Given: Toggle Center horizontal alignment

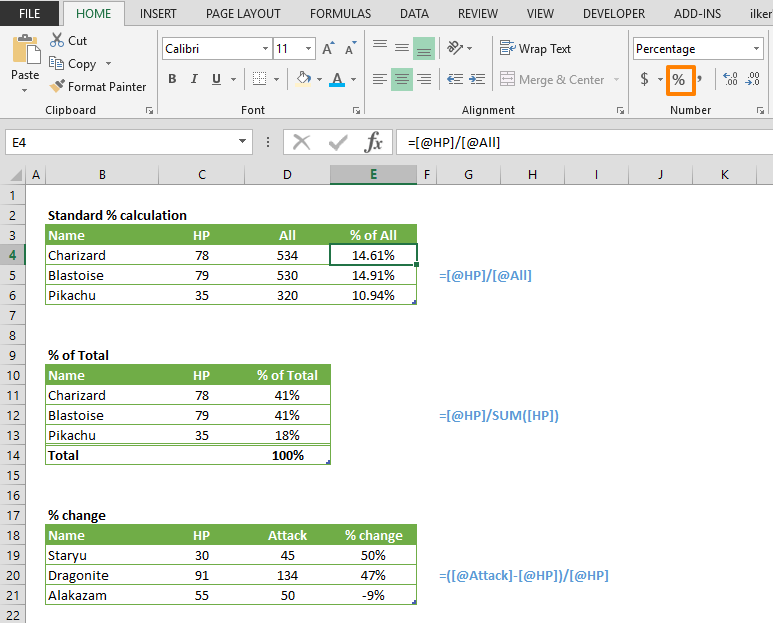Looking at the screenshot, I should coord(402,79).
